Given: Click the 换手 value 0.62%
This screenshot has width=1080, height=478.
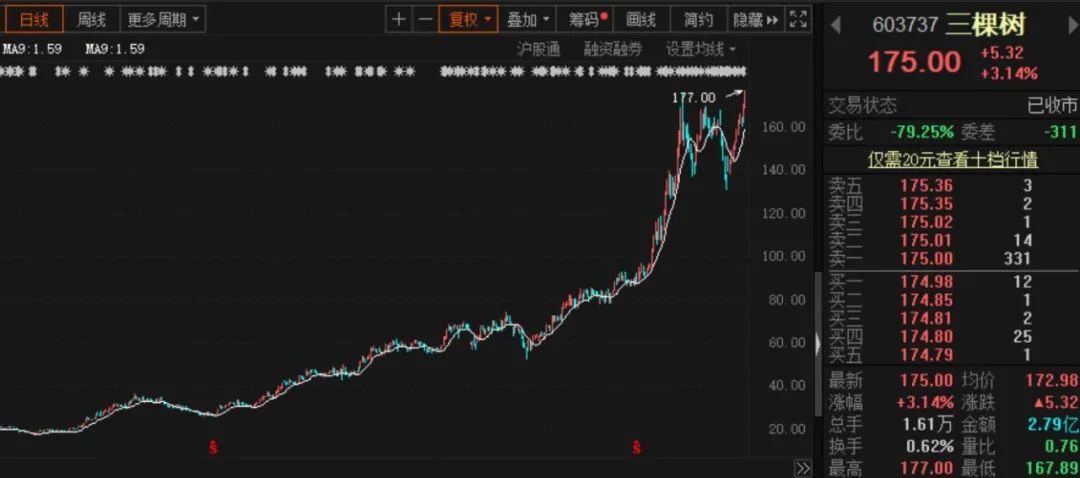Looking at the screenshot, I should coord(930,447).
